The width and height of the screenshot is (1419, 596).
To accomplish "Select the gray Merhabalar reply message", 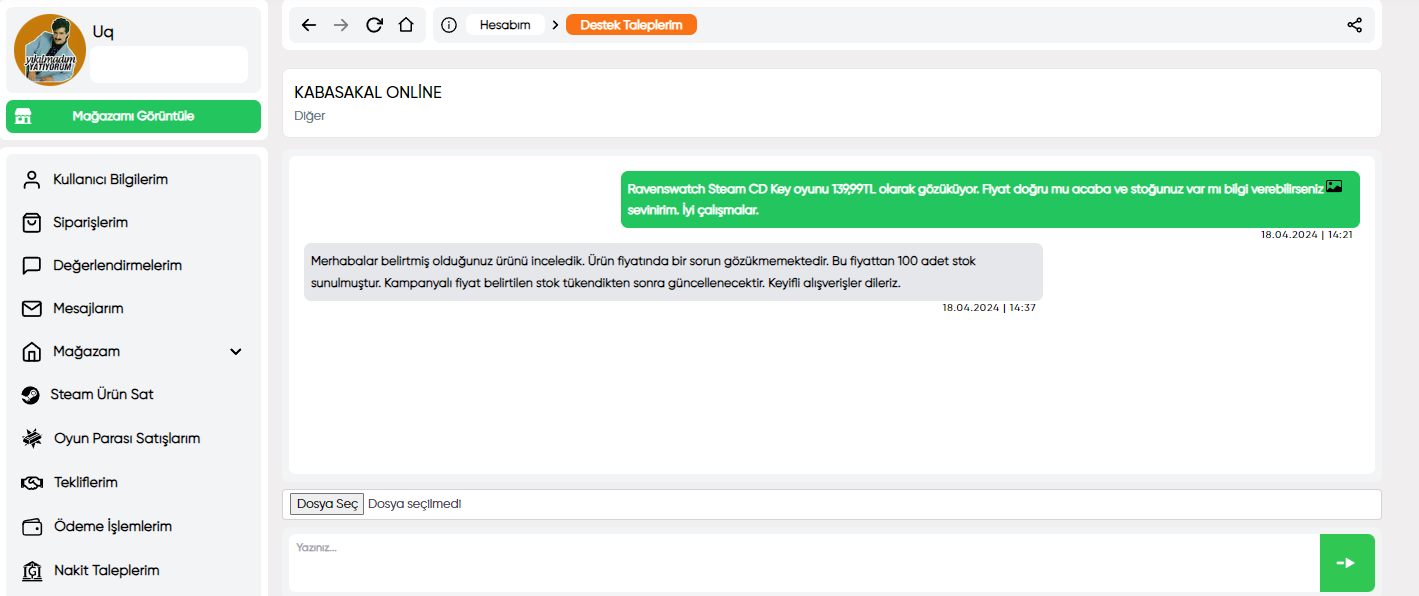I will pyautogui.click(x=673, y=272).
